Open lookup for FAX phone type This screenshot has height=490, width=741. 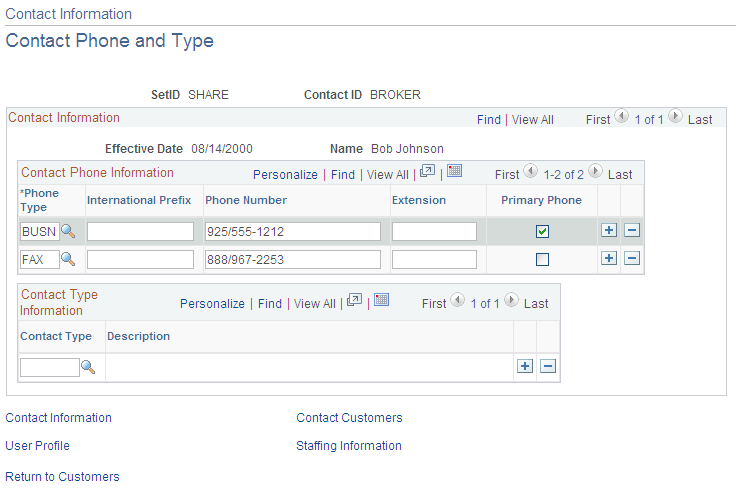point(68,259)
